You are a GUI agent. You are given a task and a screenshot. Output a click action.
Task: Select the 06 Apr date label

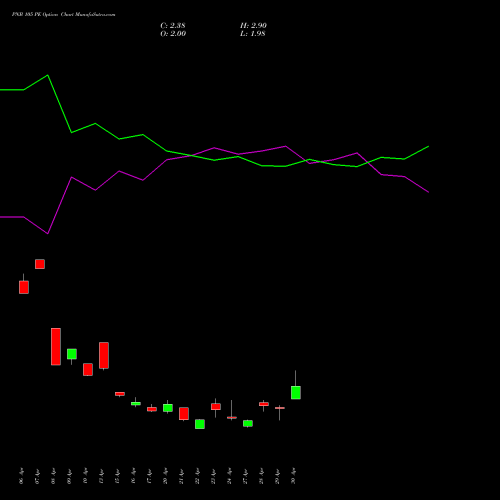pos(22,476)
